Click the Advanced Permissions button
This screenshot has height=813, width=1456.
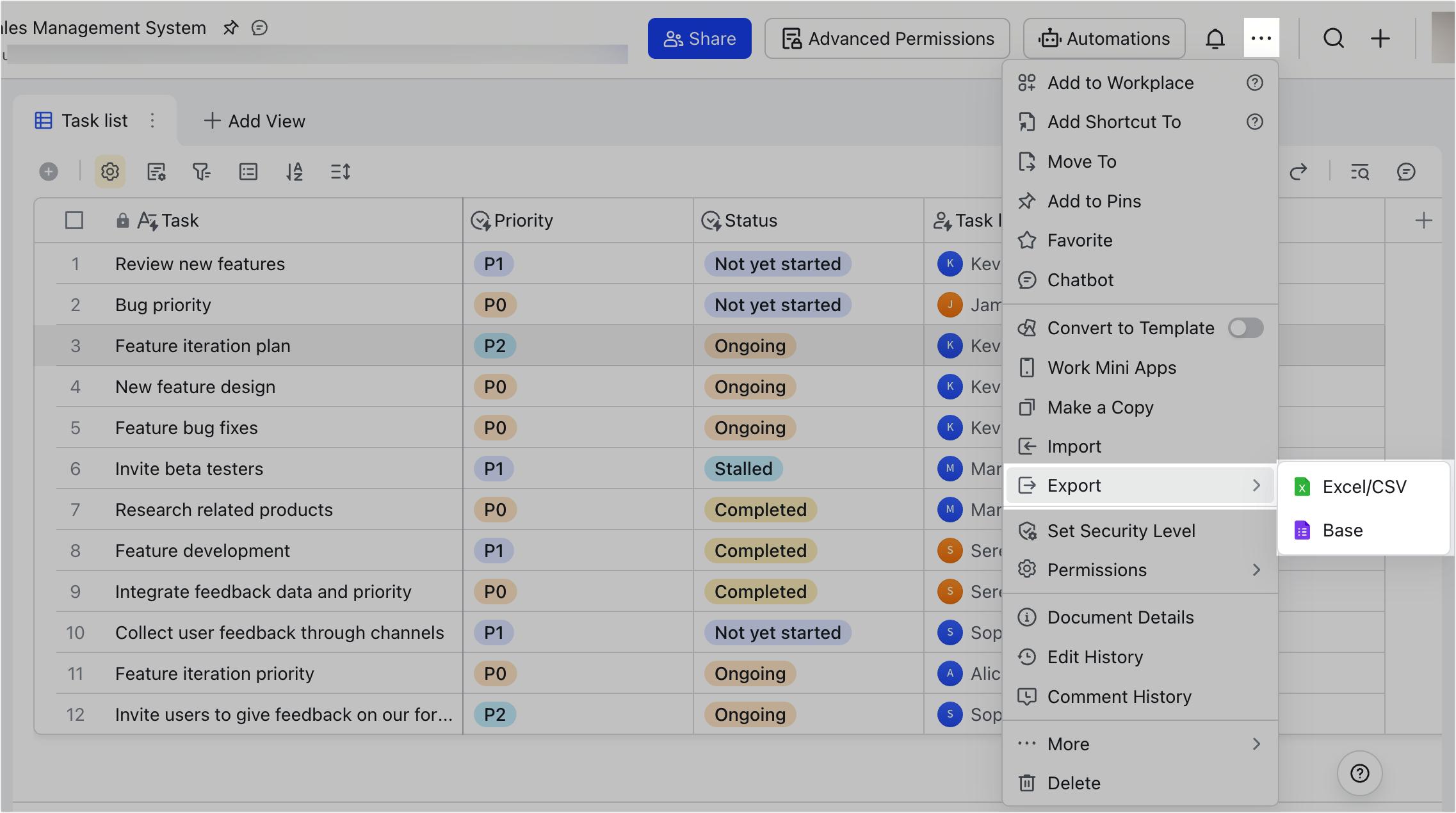887,38
